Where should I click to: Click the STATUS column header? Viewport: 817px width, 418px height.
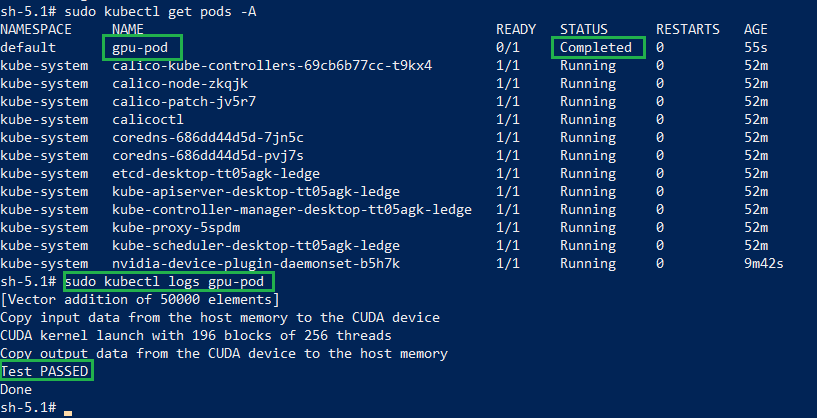coord(584,29)
